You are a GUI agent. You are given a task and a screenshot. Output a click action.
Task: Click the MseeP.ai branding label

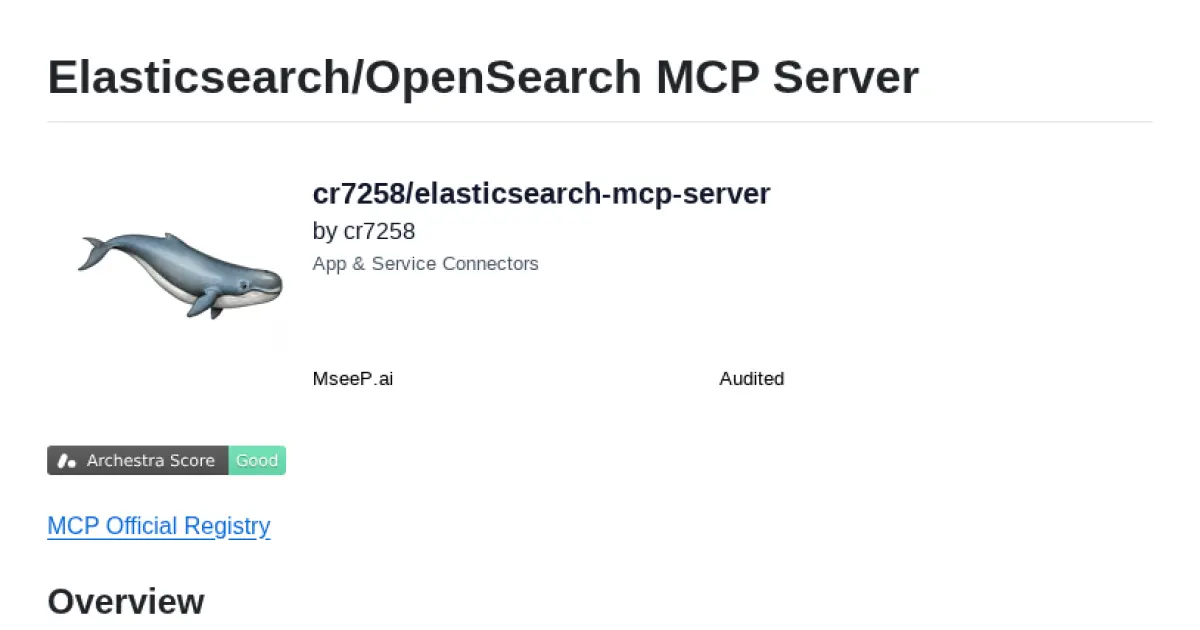(353, 379)
